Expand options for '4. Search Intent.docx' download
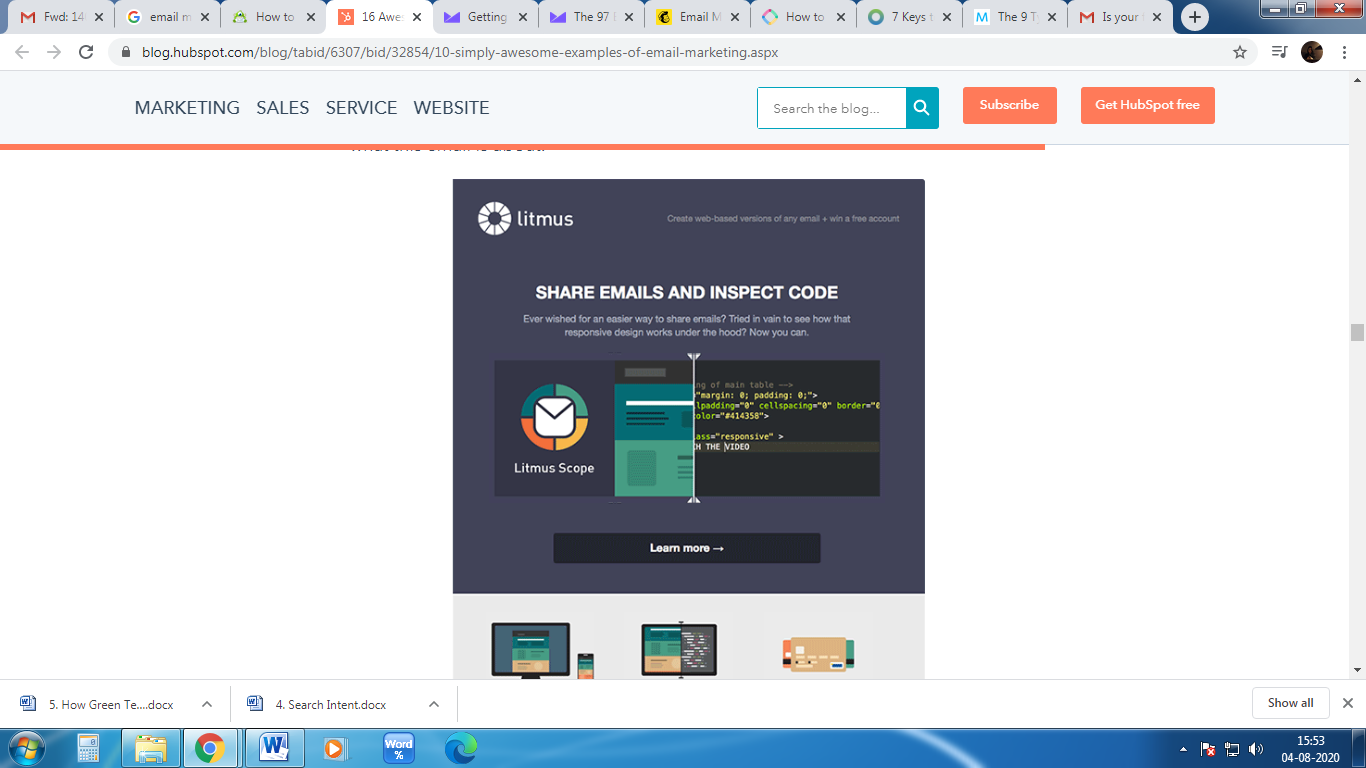The height and width of the screenshot is (768, 1366). (434, 704)
